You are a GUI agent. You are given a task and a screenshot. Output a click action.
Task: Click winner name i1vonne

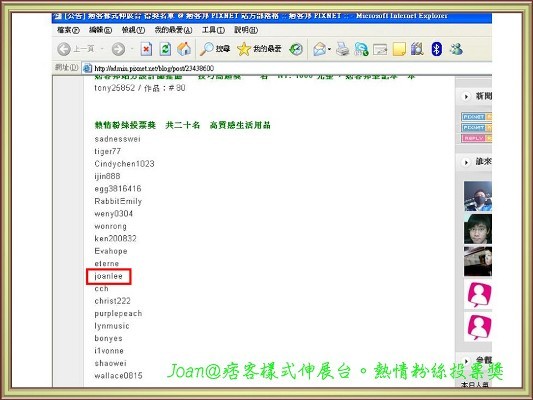(109, 351)
